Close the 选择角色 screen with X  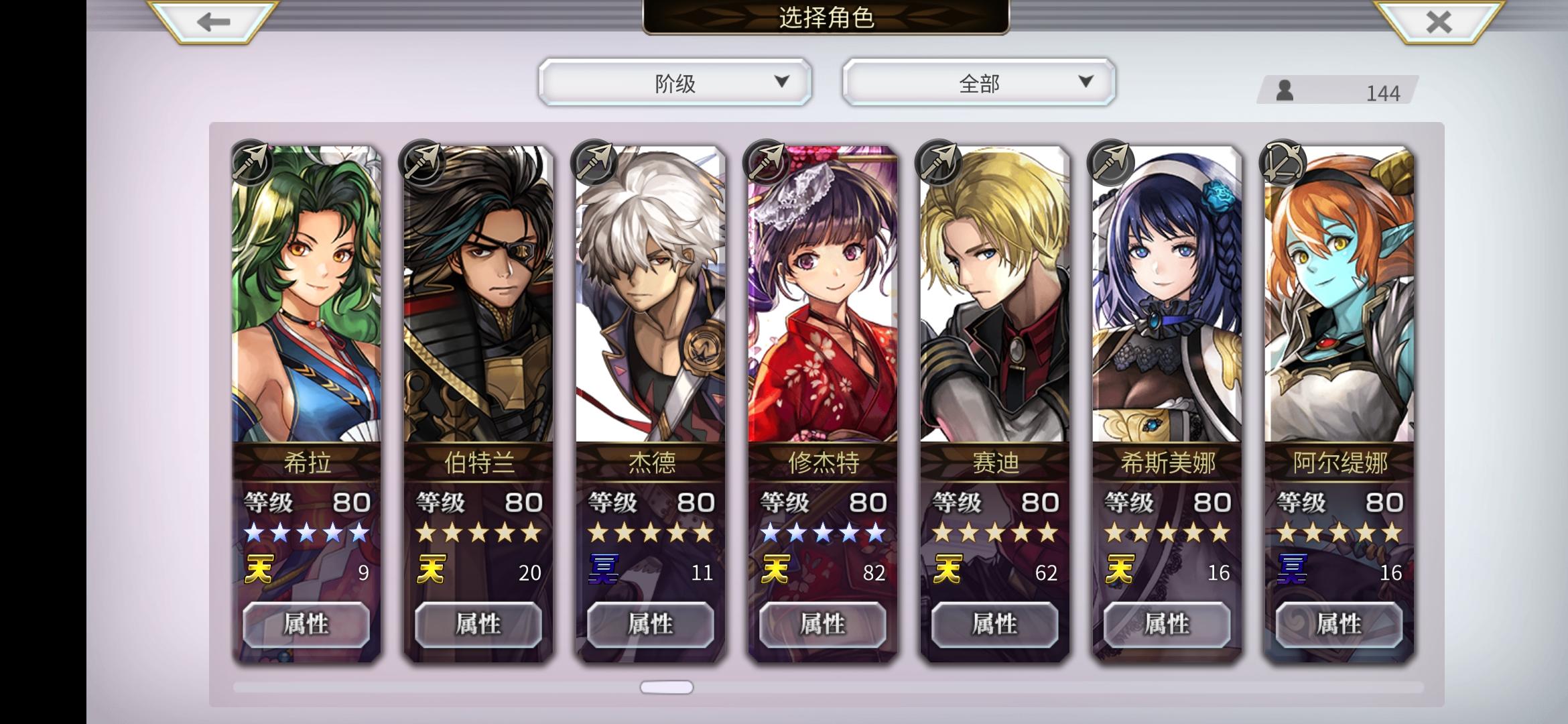pos(1439,21)
